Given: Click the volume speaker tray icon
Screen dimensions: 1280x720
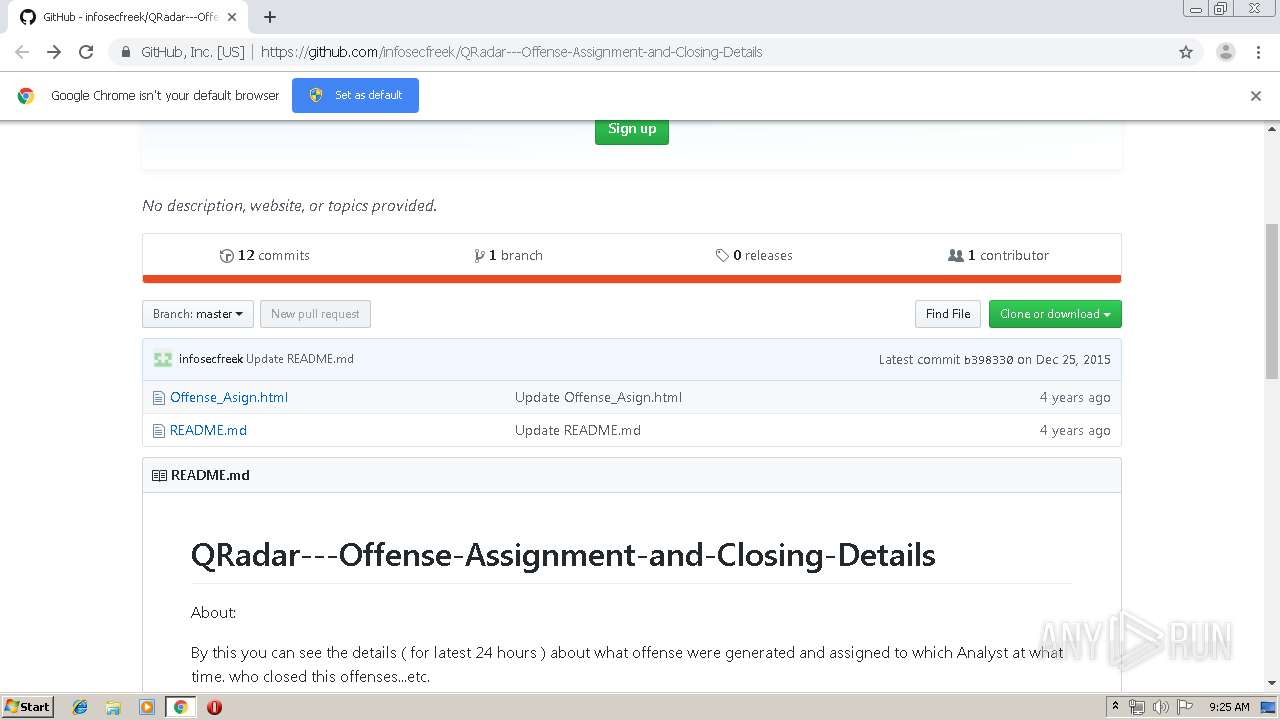Looking at the screenshot, I should pos(1161,707).
